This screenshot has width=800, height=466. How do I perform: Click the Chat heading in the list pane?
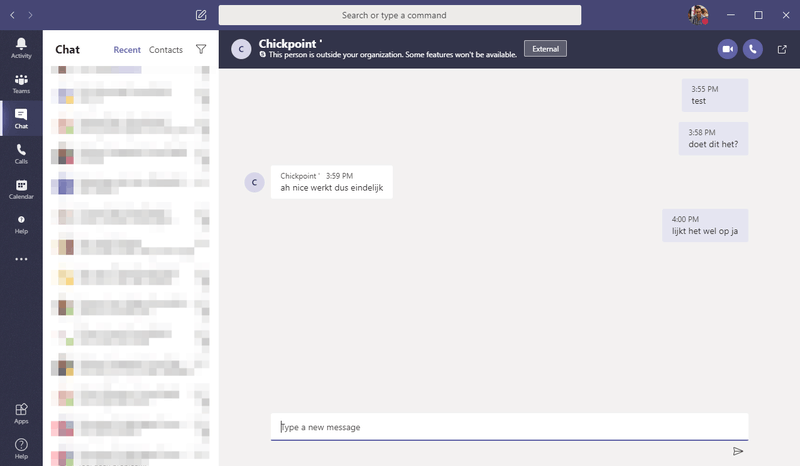[x=67, y=50]
